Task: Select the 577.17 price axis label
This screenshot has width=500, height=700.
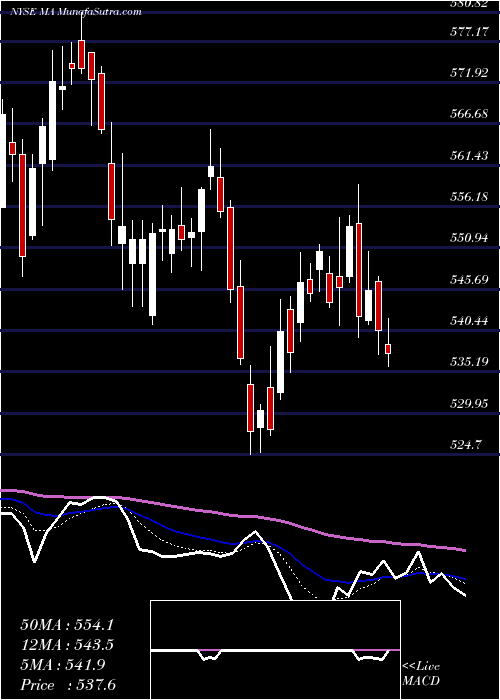Action: click(469, 32)
